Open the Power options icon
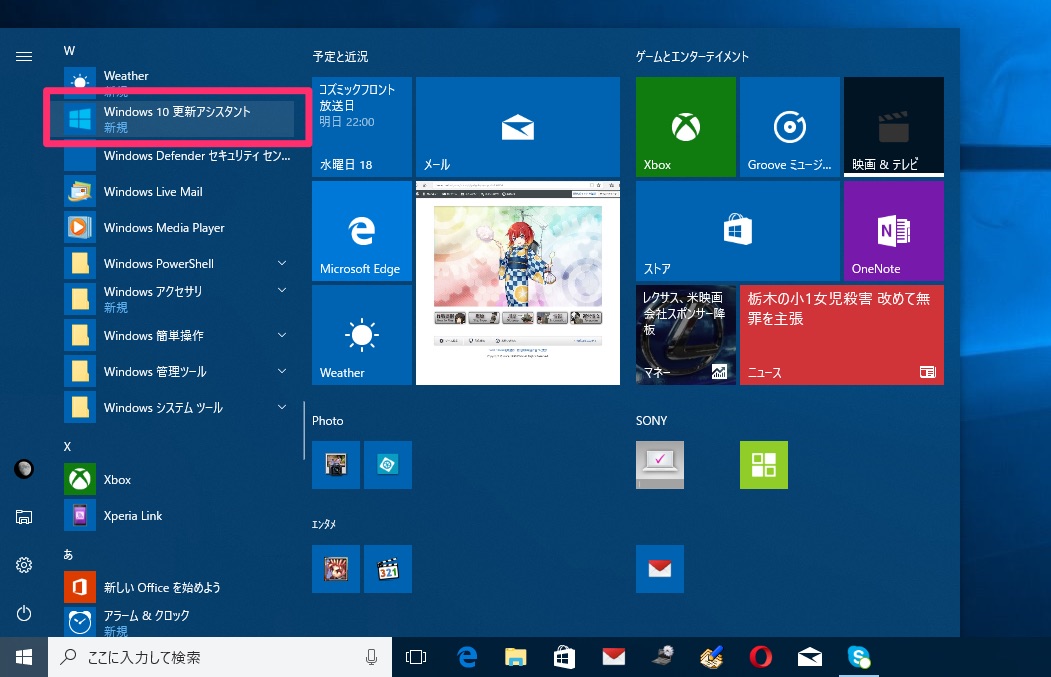The width and height of the screenshot is (1051, 677). coord(23,613)
